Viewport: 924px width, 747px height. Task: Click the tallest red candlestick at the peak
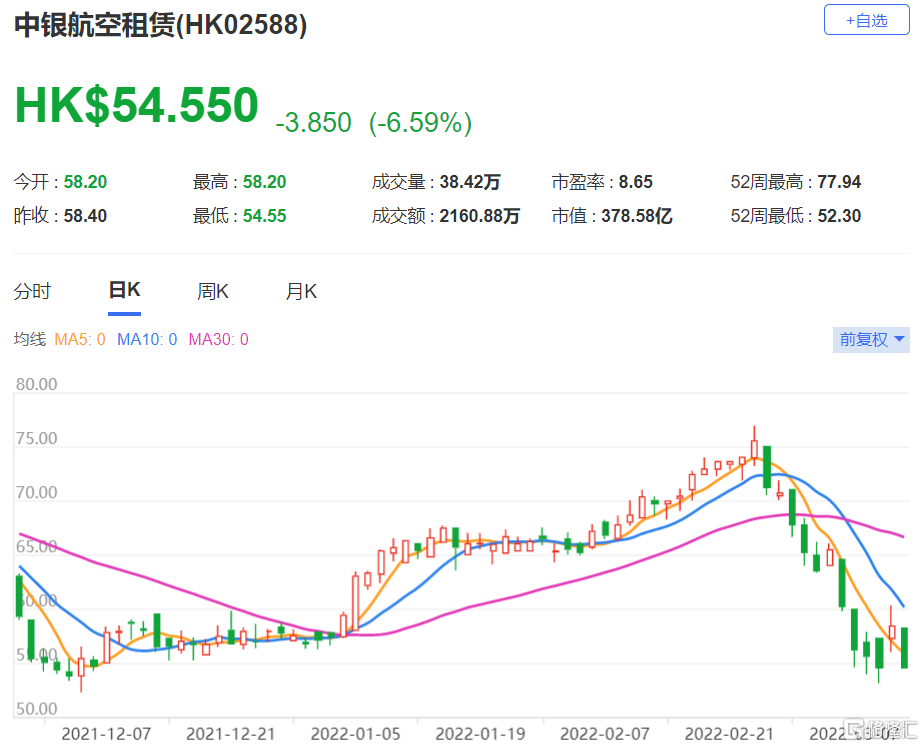pos(755,446)
